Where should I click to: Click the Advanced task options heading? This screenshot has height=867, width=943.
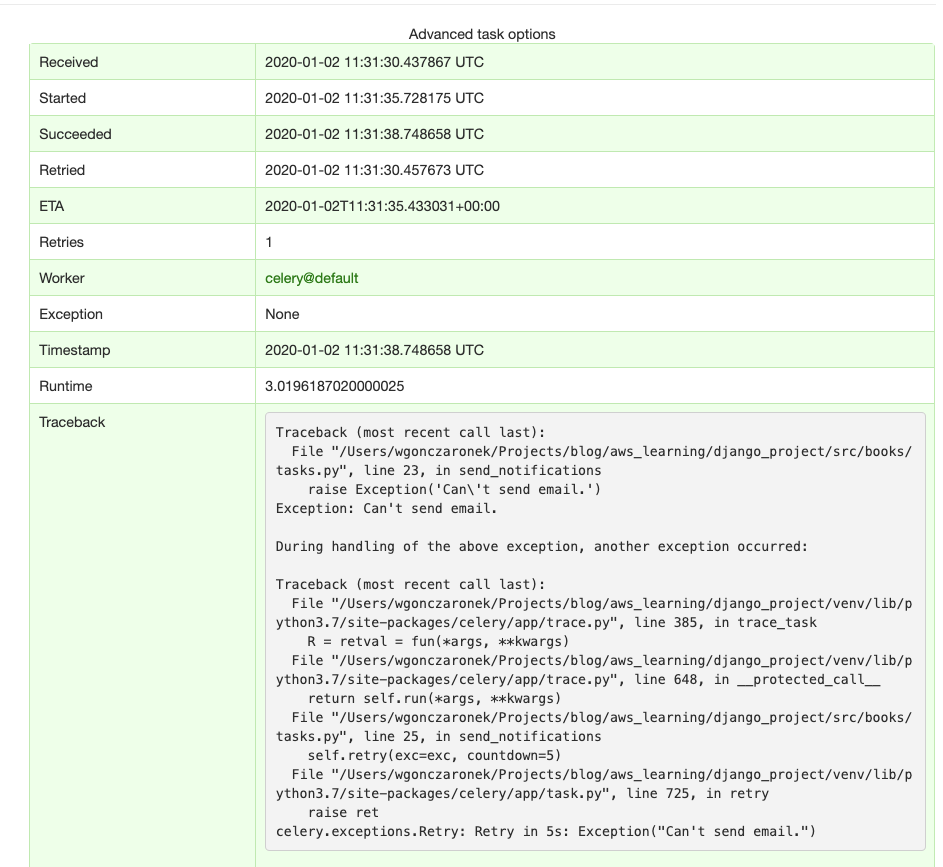(482, 34)
